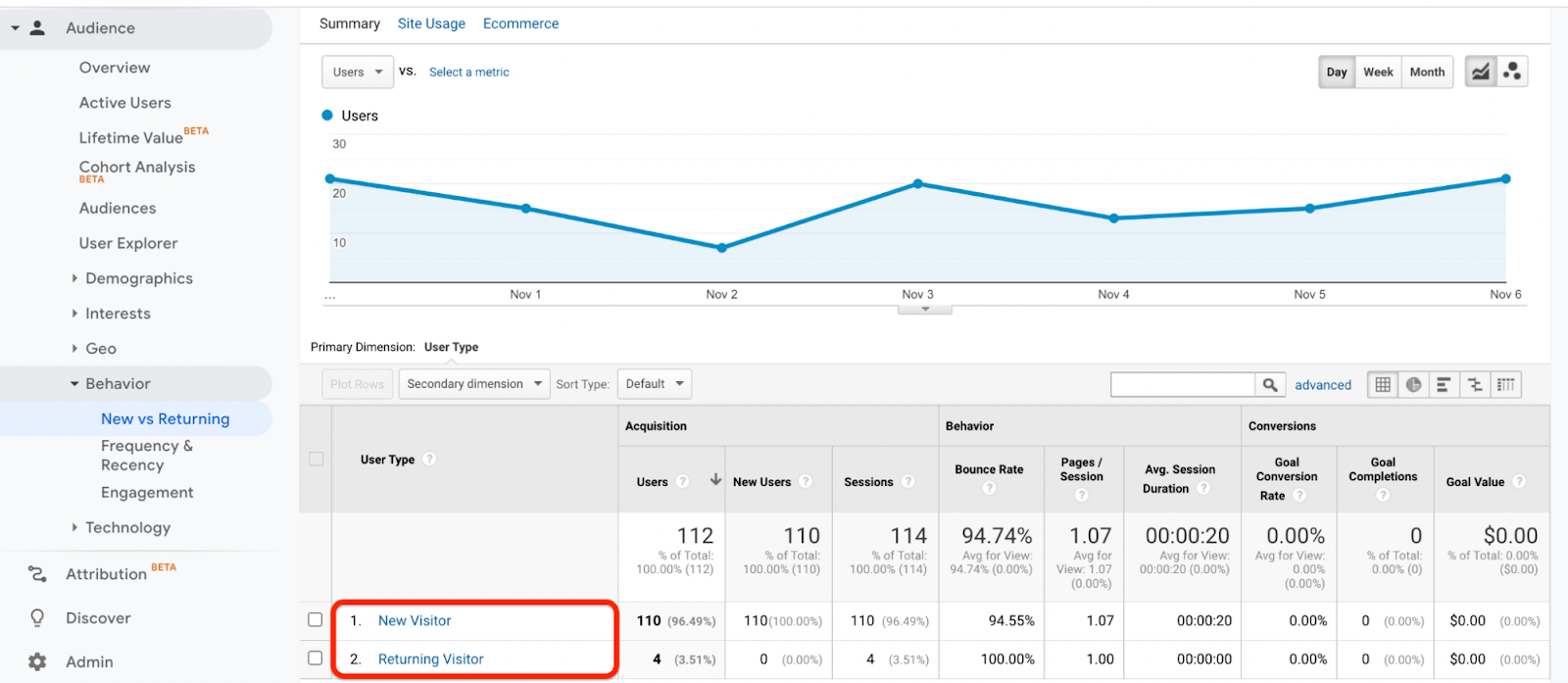Click the Plot Rows button
Image resolution: width=1568 pixels, height=683 pixels.
(357, 384)
